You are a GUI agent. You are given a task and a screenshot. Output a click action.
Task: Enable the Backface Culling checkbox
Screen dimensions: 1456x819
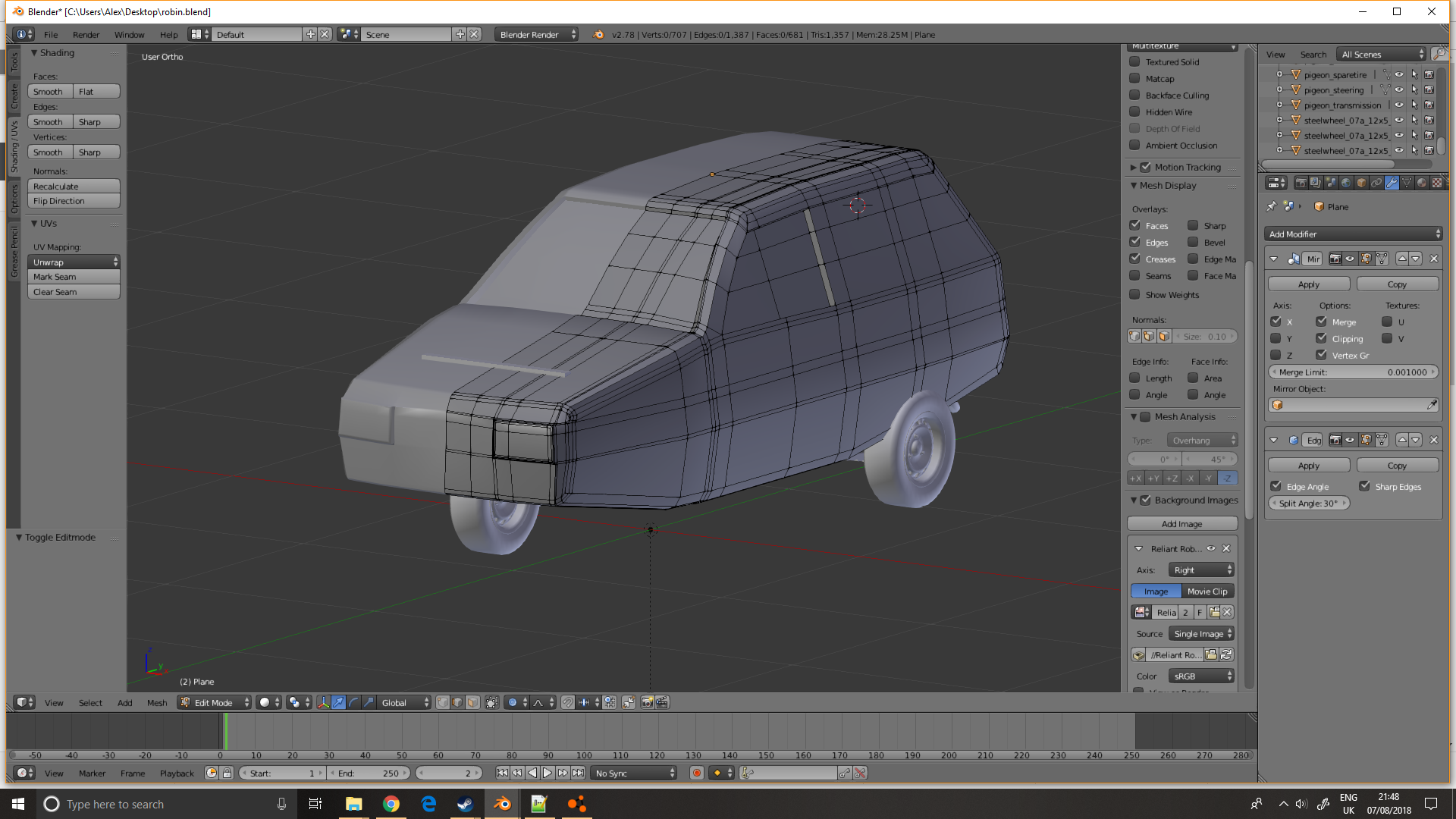click(x=1134, y=95)
